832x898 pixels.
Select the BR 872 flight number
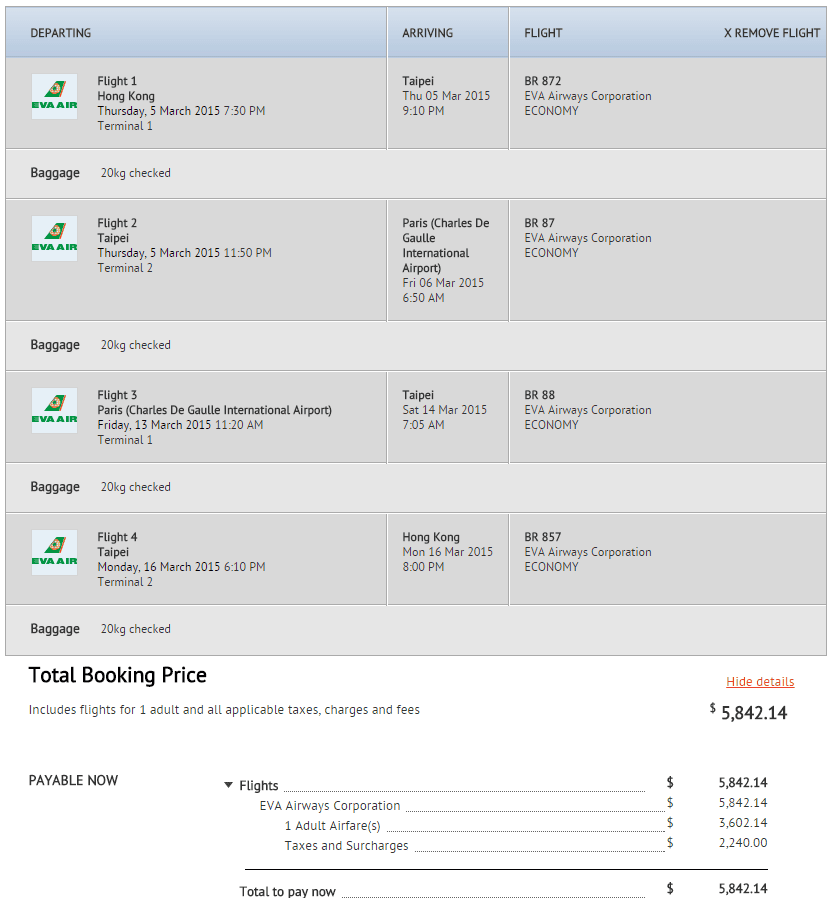pyautogui.click(x=543, y=81)
